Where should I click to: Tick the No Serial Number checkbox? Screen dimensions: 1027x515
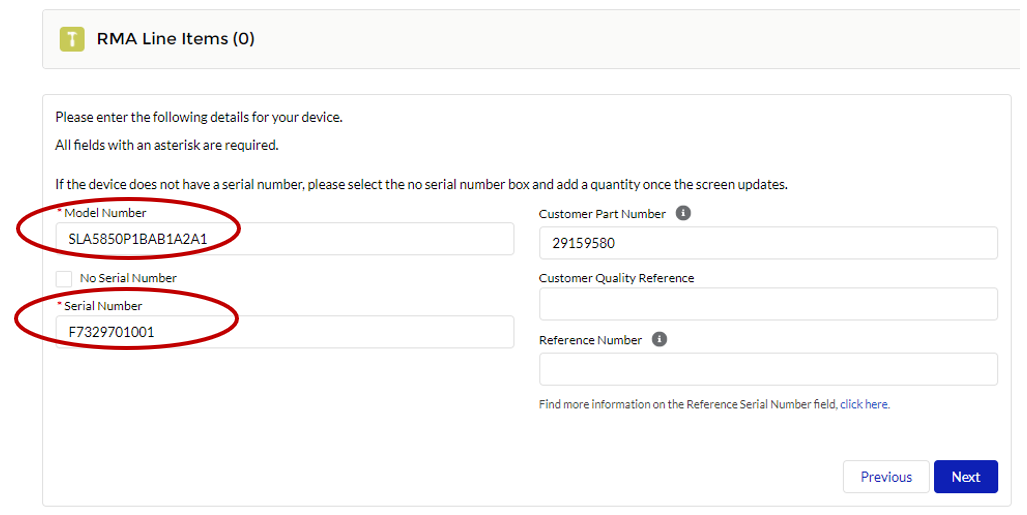pyautogui.click(x=64, y=278)
